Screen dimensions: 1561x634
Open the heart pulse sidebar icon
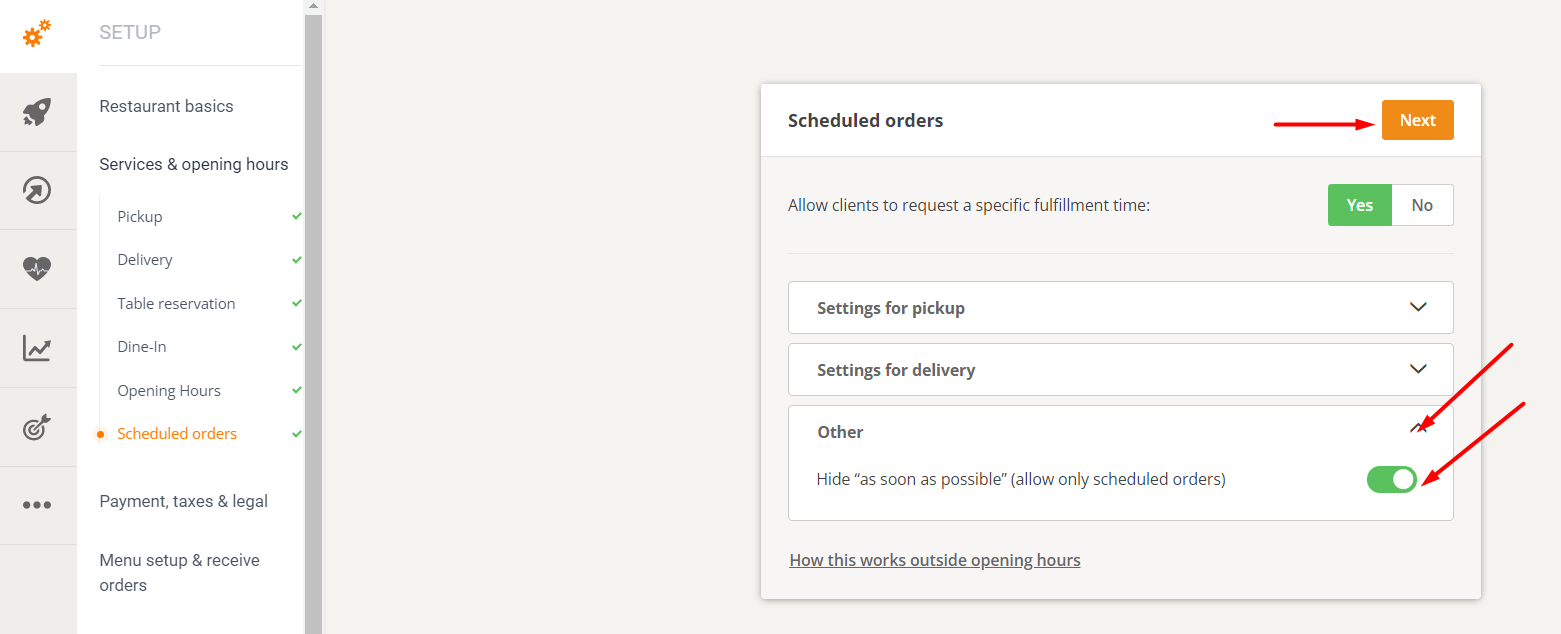tap(37, 268)
